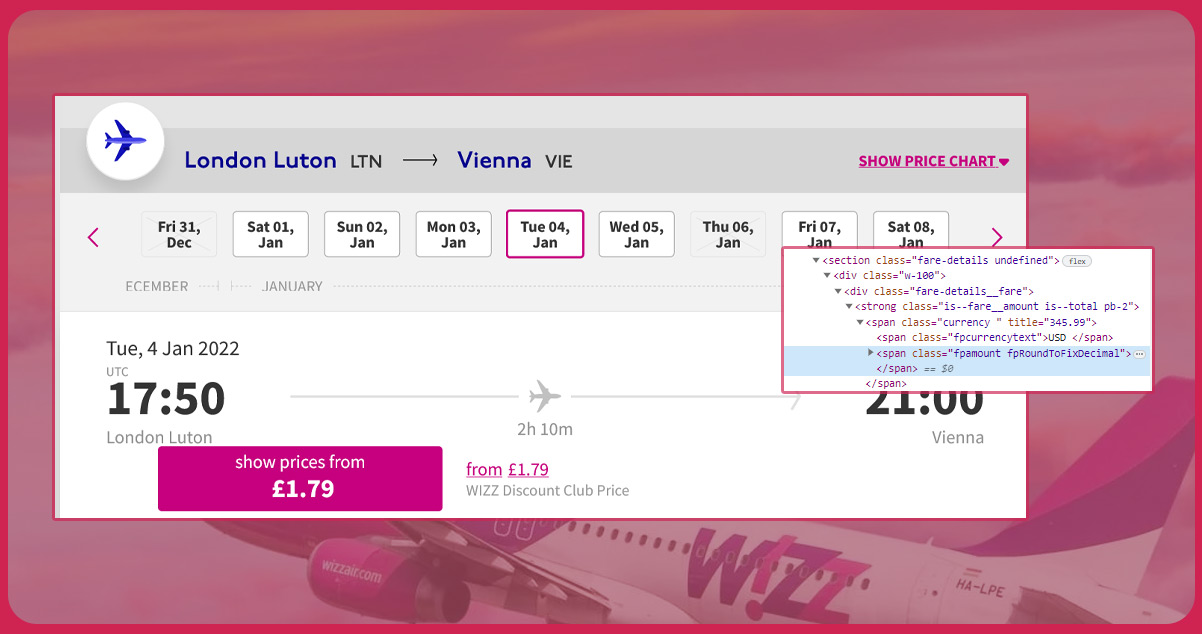The image size is (1202, 634).
Task: Click the ellipsis icon on the highlighted span
Action: 1138,353
